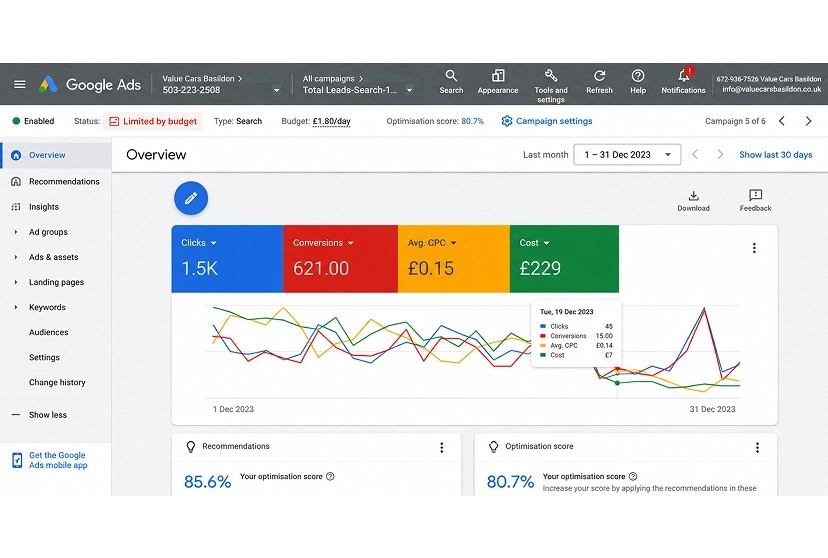Click the Campaign settings gear link
The width and height of the screenshot is (828, 558).
[x=547, y=121]
